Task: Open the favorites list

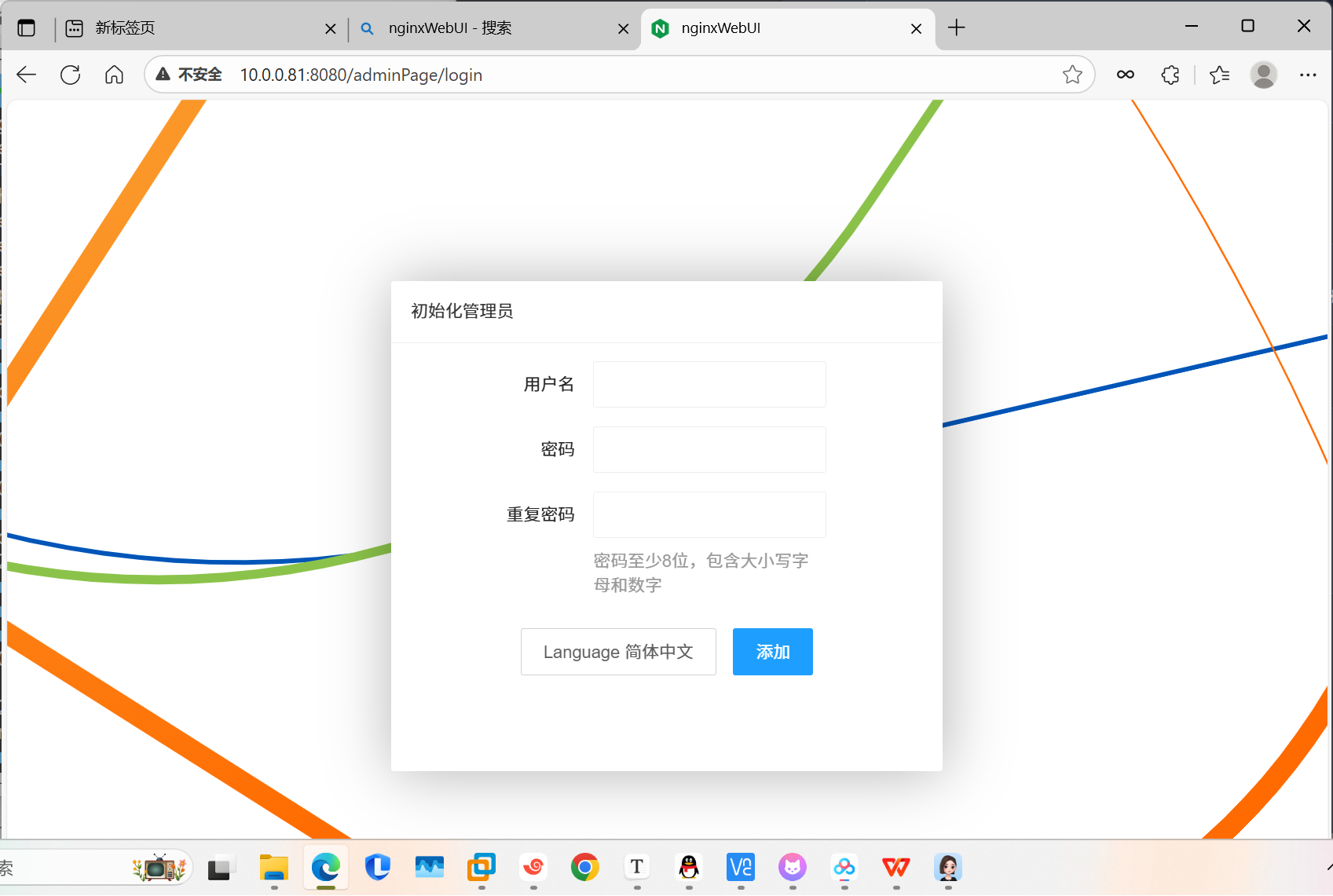Action: click(1220, 75)
